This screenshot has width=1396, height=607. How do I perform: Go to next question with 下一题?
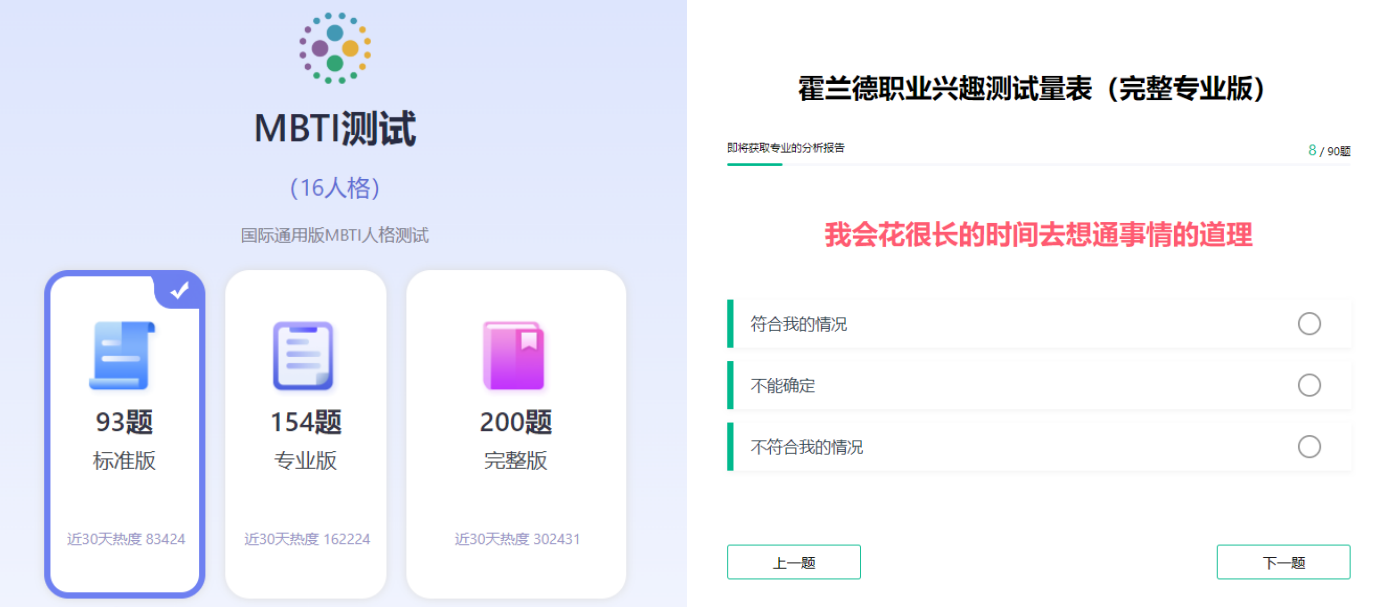(x=1284, y=562)
